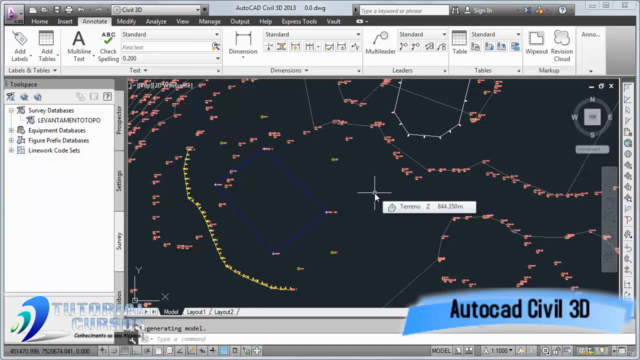Insert a Table from Tables panel
This screenshot has height=360, width=640.
coord(459,43)
